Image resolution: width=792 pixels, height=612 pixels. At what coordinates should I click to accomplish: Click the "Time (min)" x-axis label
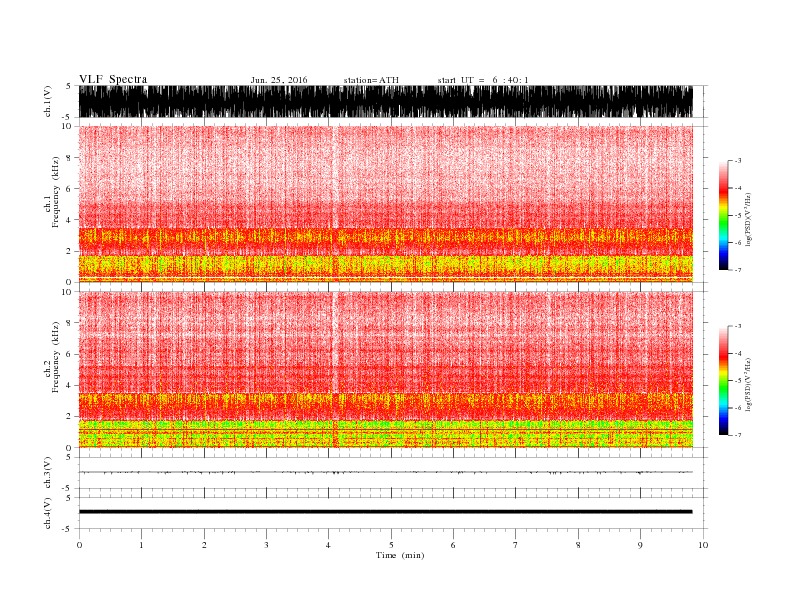pos(400,555)
